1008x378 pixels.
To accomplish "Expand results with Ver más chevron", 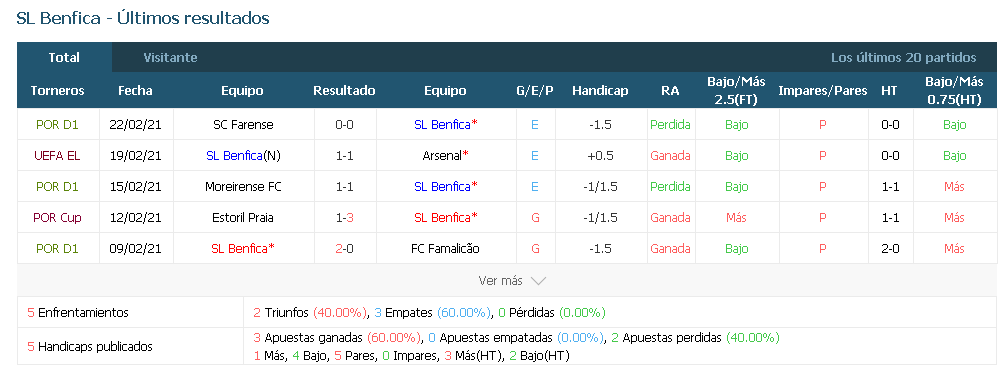I will pyautogui.click(x=512, y=281).
